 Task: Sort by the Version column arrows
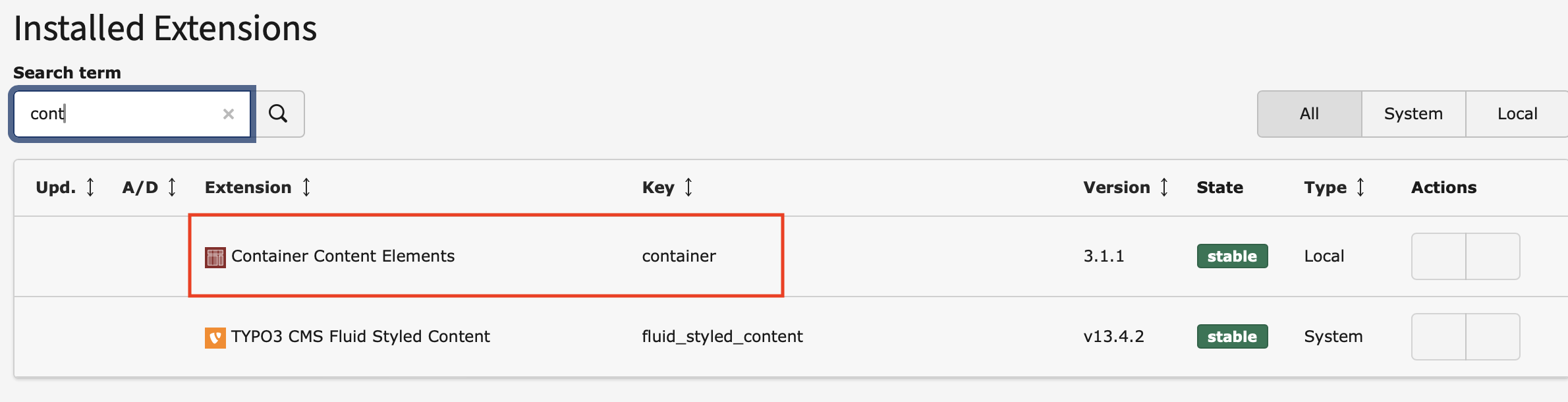coord(1164,187)
